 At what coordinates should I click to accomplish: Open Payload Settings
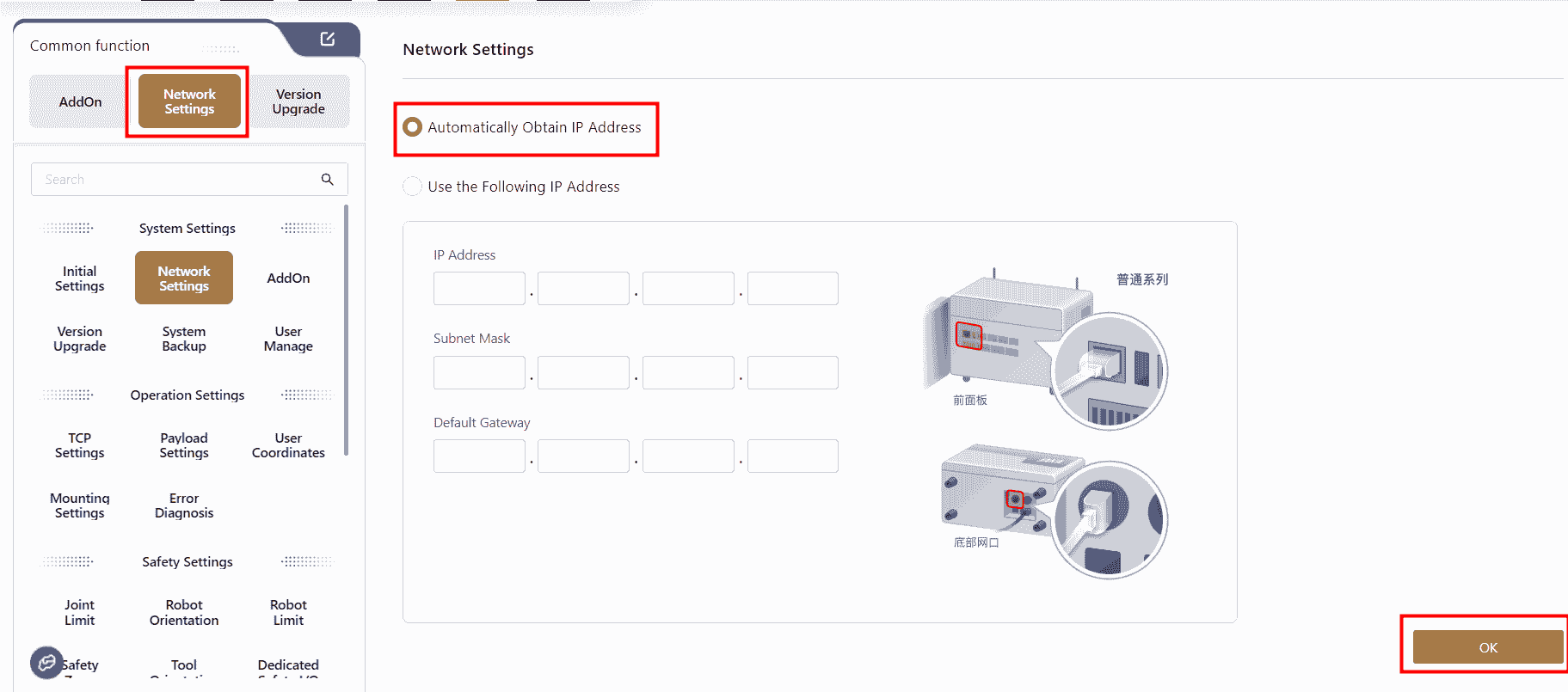click(184, 445)
